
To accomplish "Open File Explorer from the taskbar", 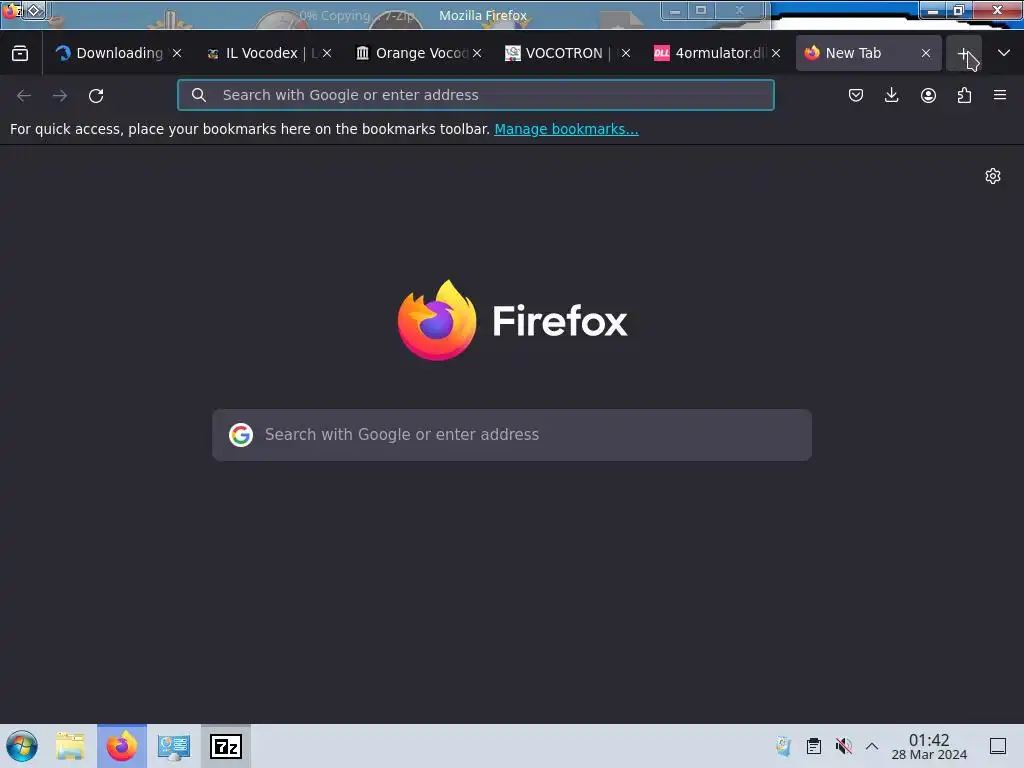I will tap(70, 746).
